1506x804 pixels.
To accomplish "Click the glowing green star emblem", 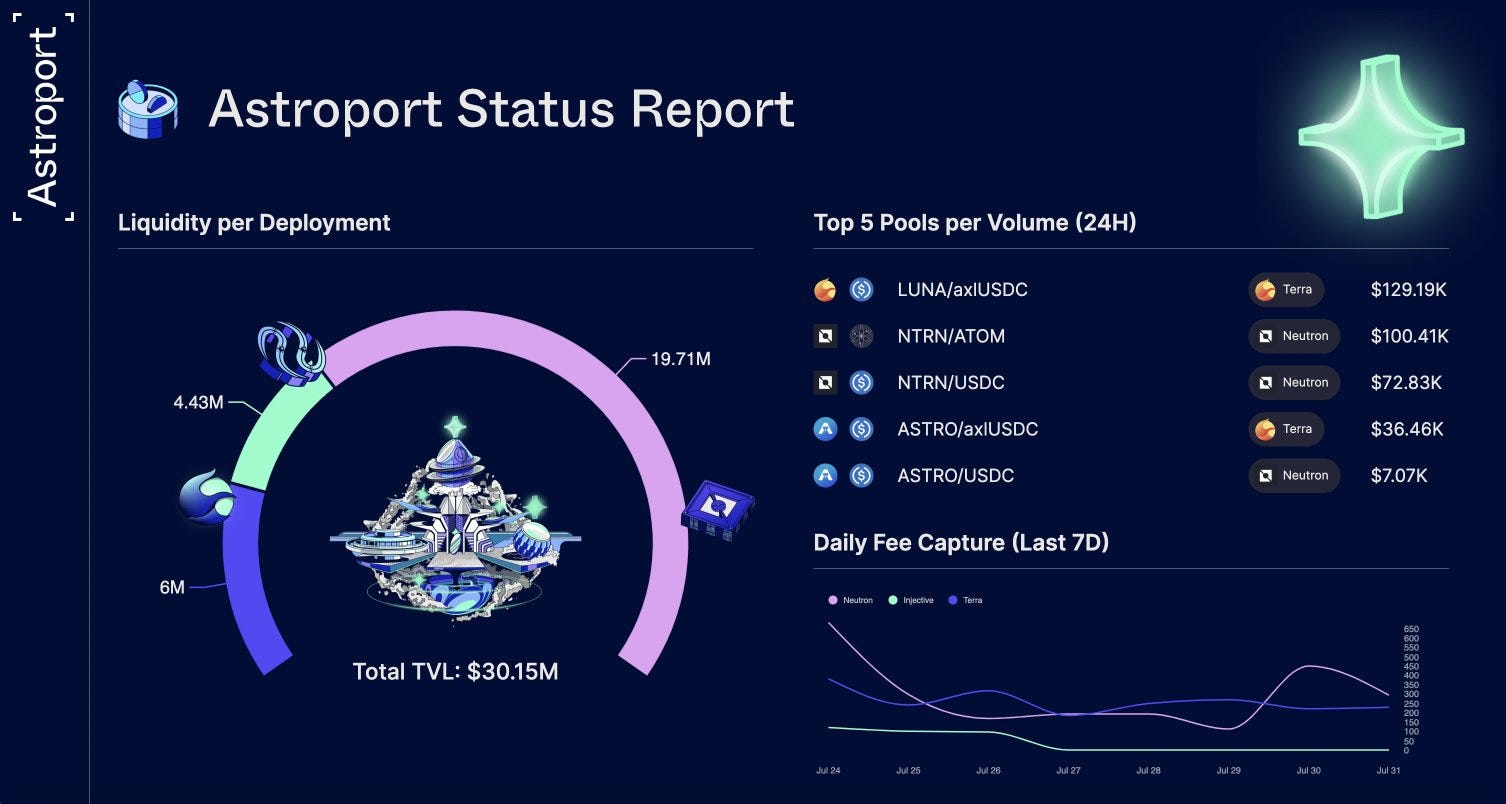I will pos(1380,136).
